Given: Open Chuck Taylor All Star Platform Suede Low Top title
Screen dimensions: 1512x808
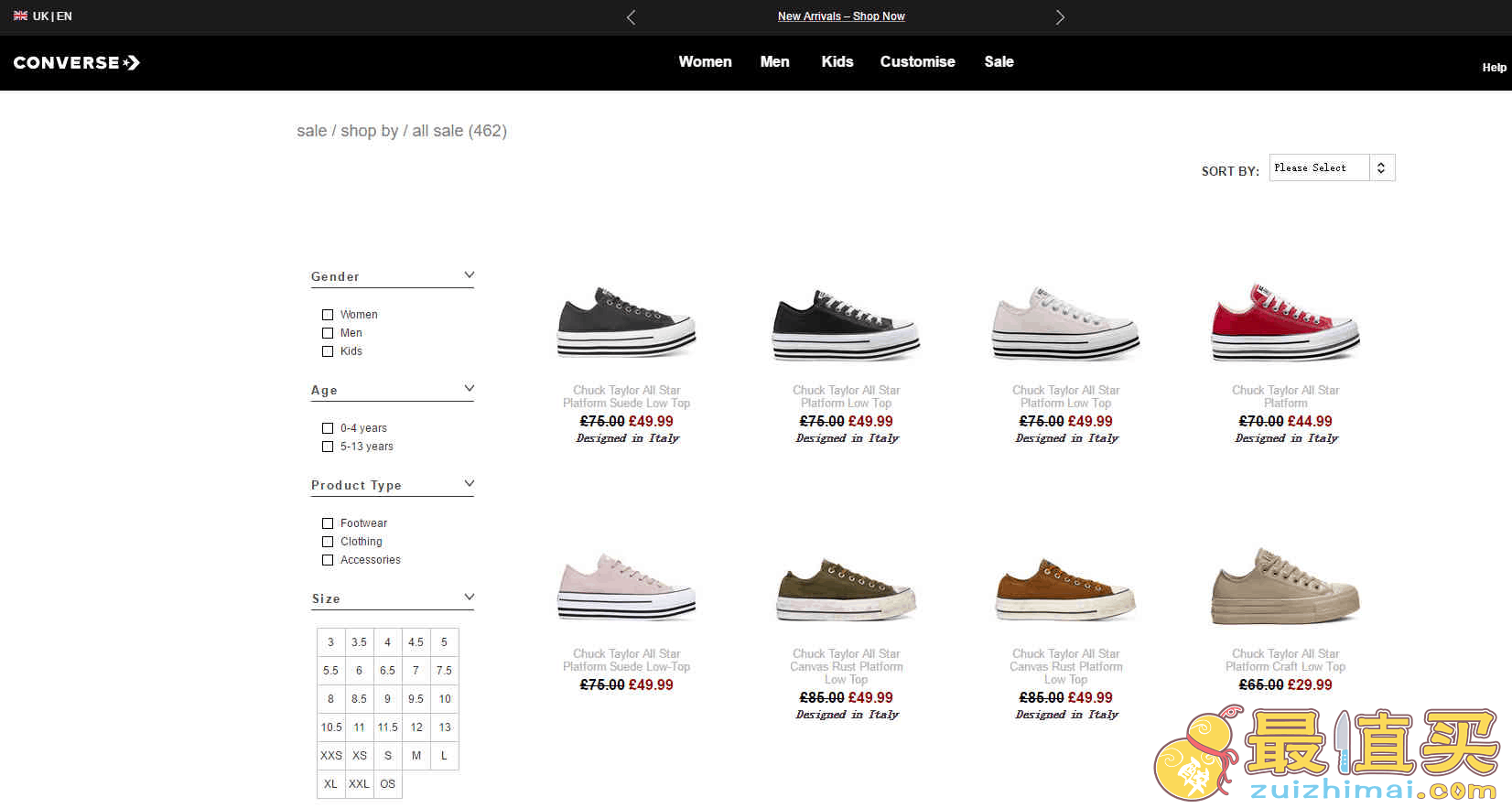Looking at the screenshot, I should (627, 396).
